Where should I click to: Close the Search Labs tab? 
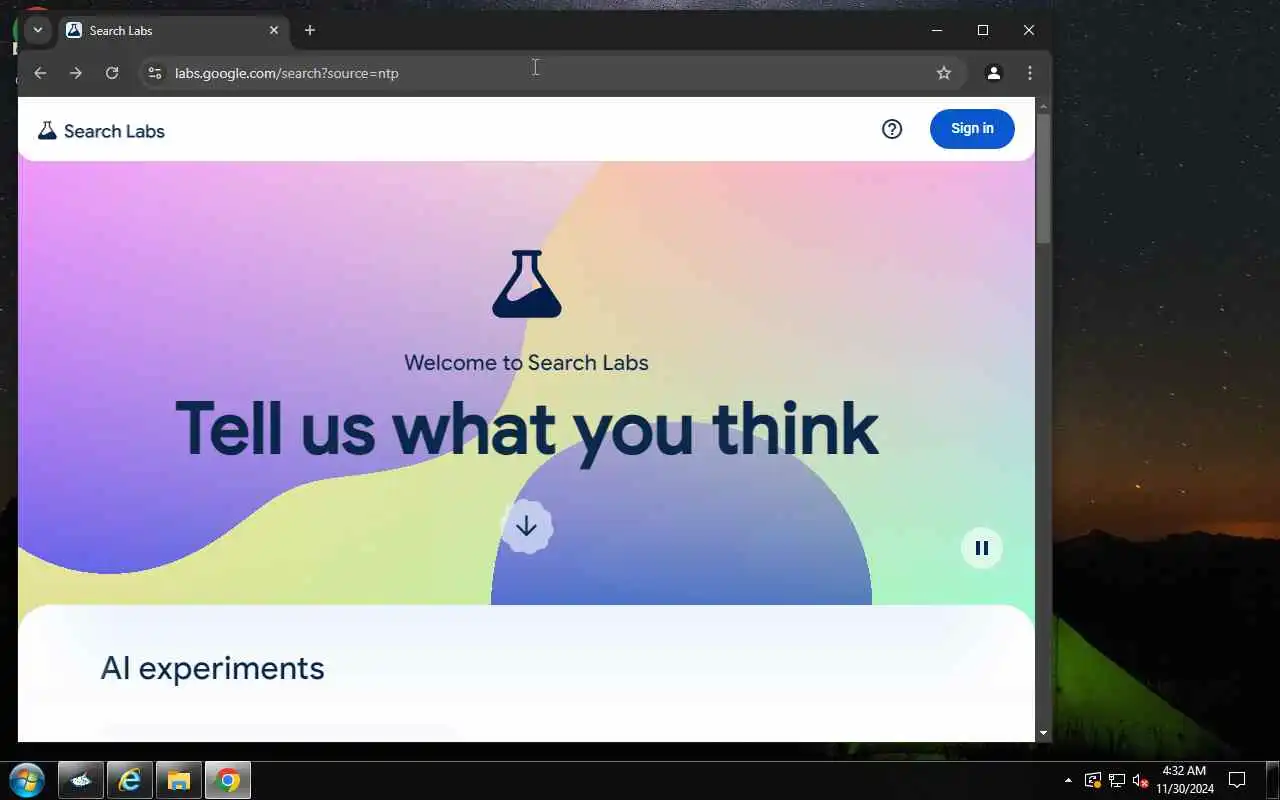[274, 30]
